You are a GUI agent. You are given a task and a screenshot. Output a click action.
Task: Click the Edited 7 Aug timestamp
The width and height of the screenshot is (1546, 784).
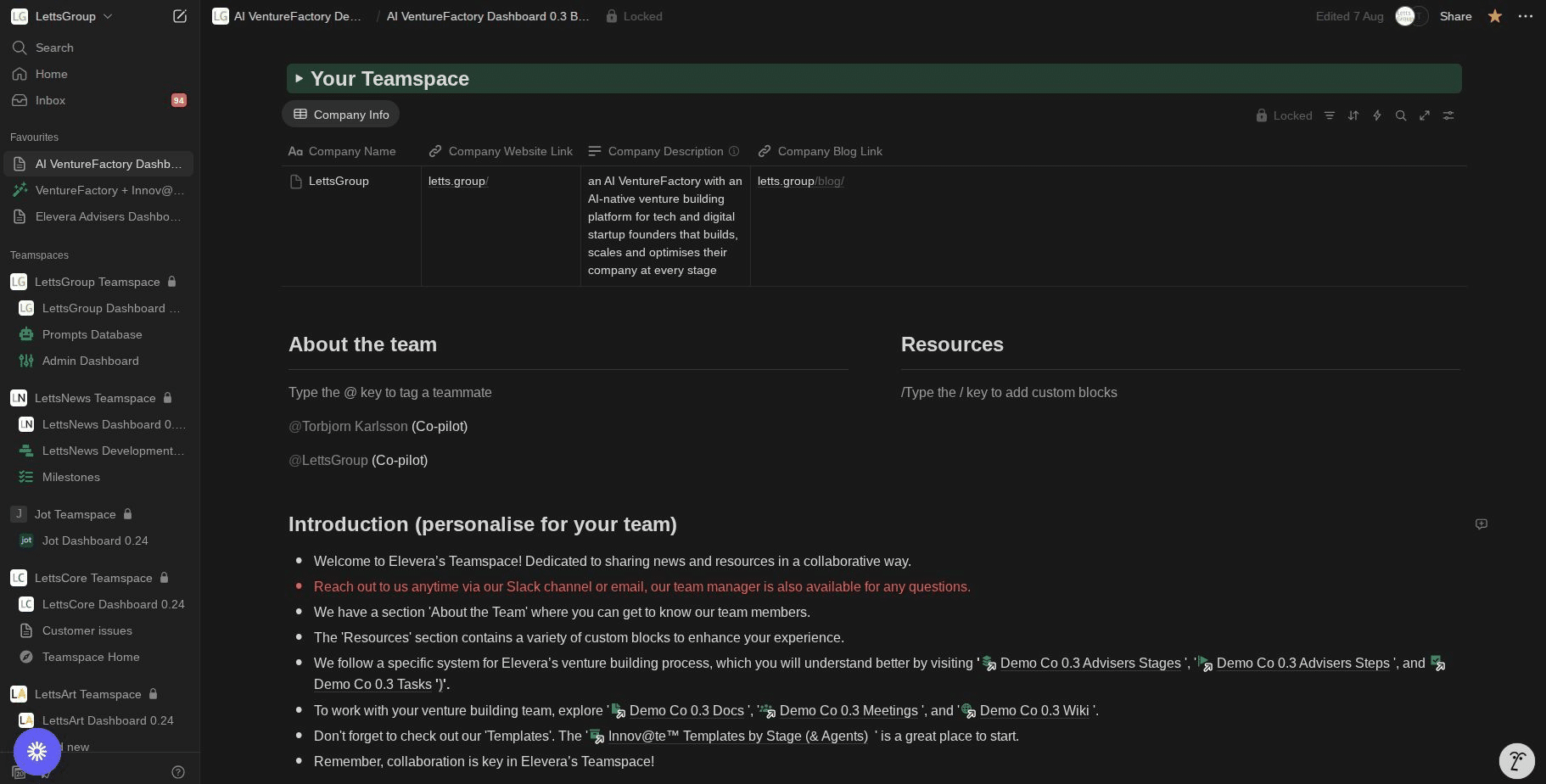[x=1349, y=16]
